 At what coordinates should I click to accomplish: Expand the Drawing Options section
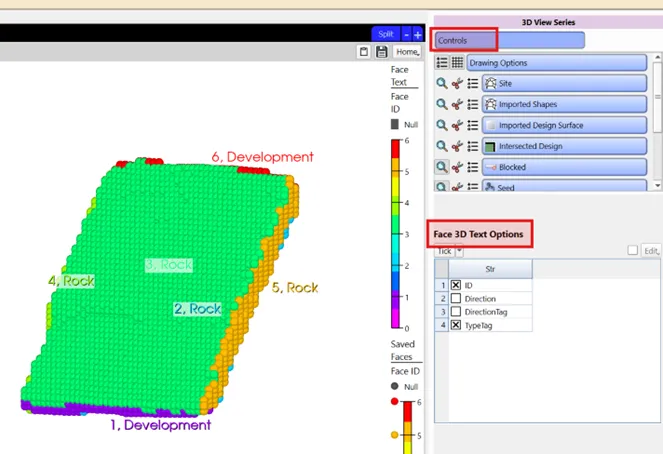pos(556,62)
